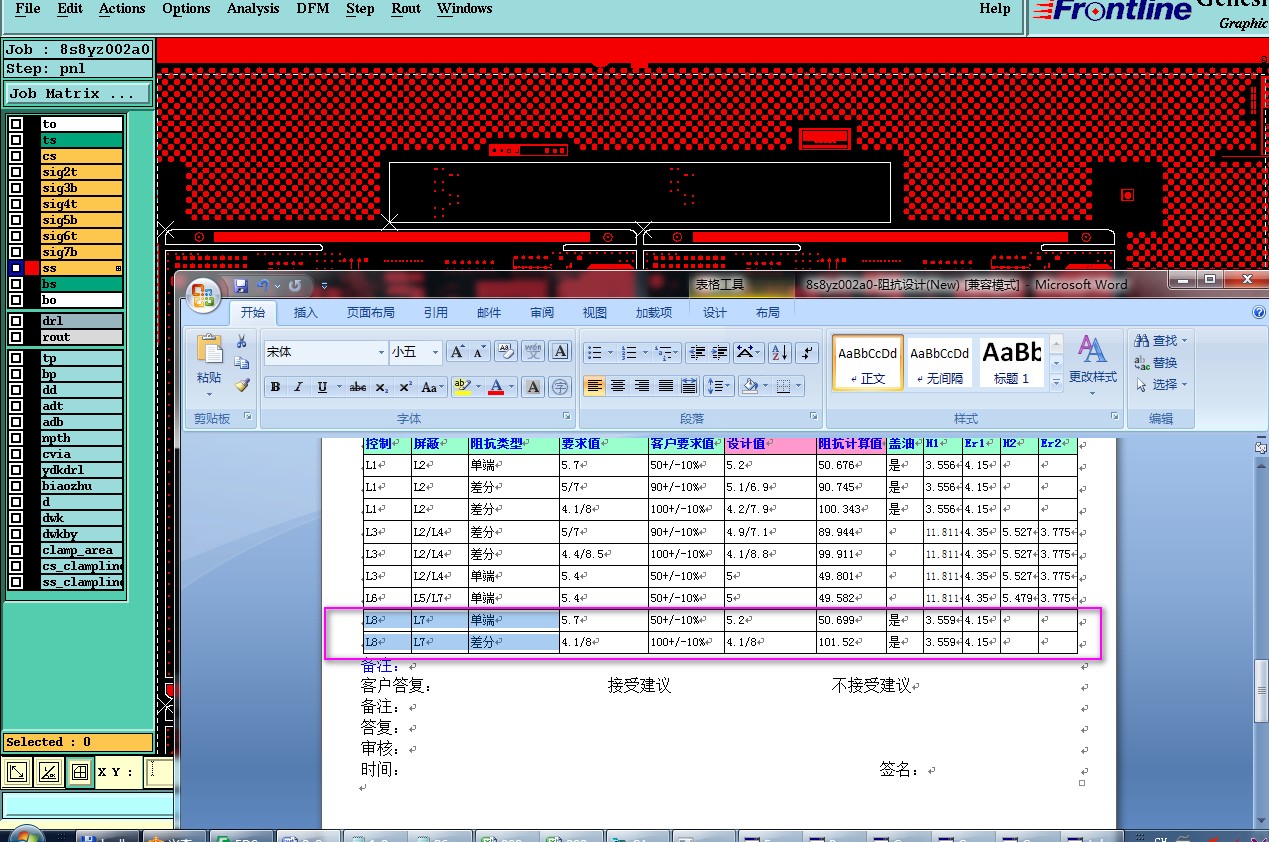The width and height of the screenshot is (1269, 842).
Task: Open Word help question mark
Action: click(1259, 312)
